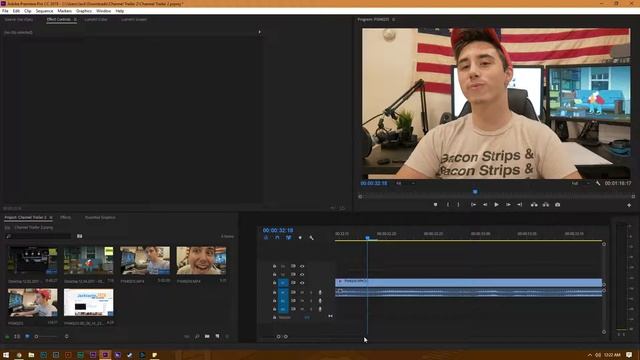Switch to Source monitor tab
This screenshot has width=640, height=360.
point(19,19)
